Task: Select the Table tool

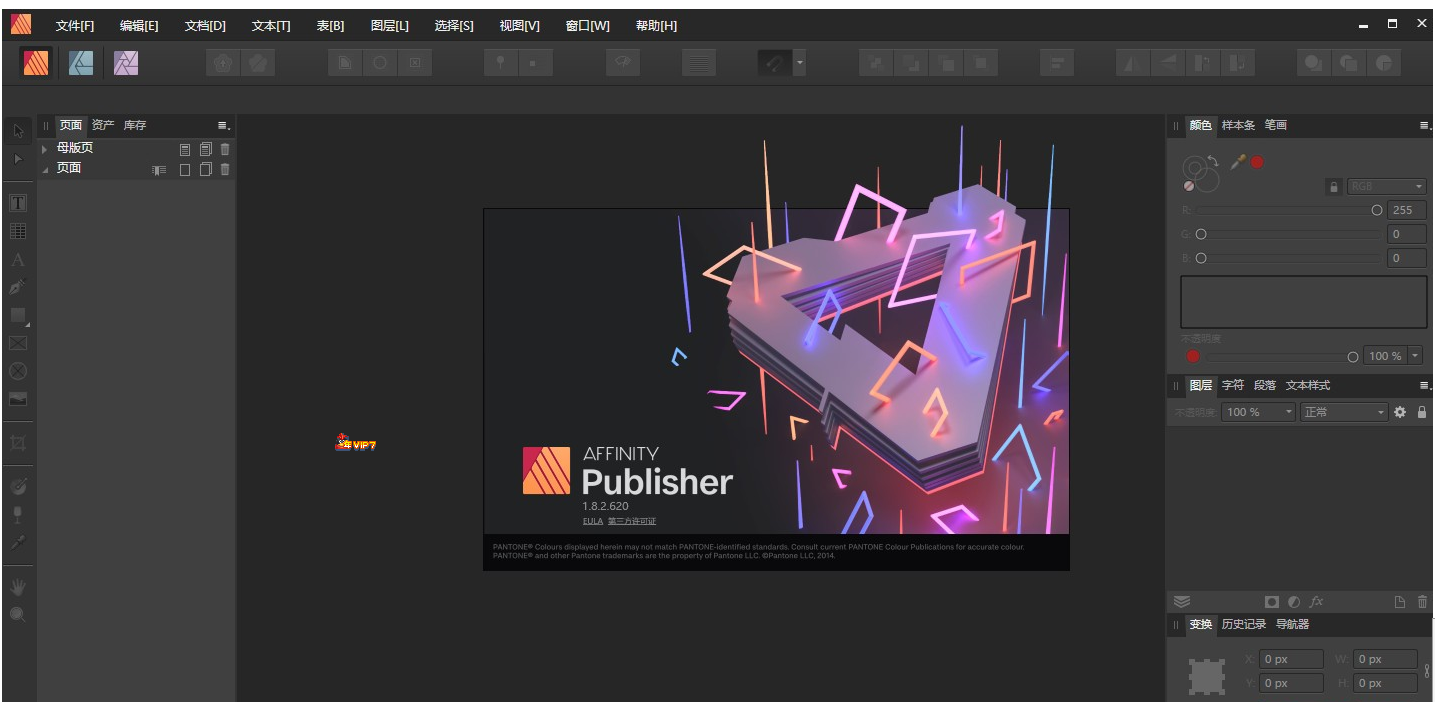Action: (x=18, y=231)
